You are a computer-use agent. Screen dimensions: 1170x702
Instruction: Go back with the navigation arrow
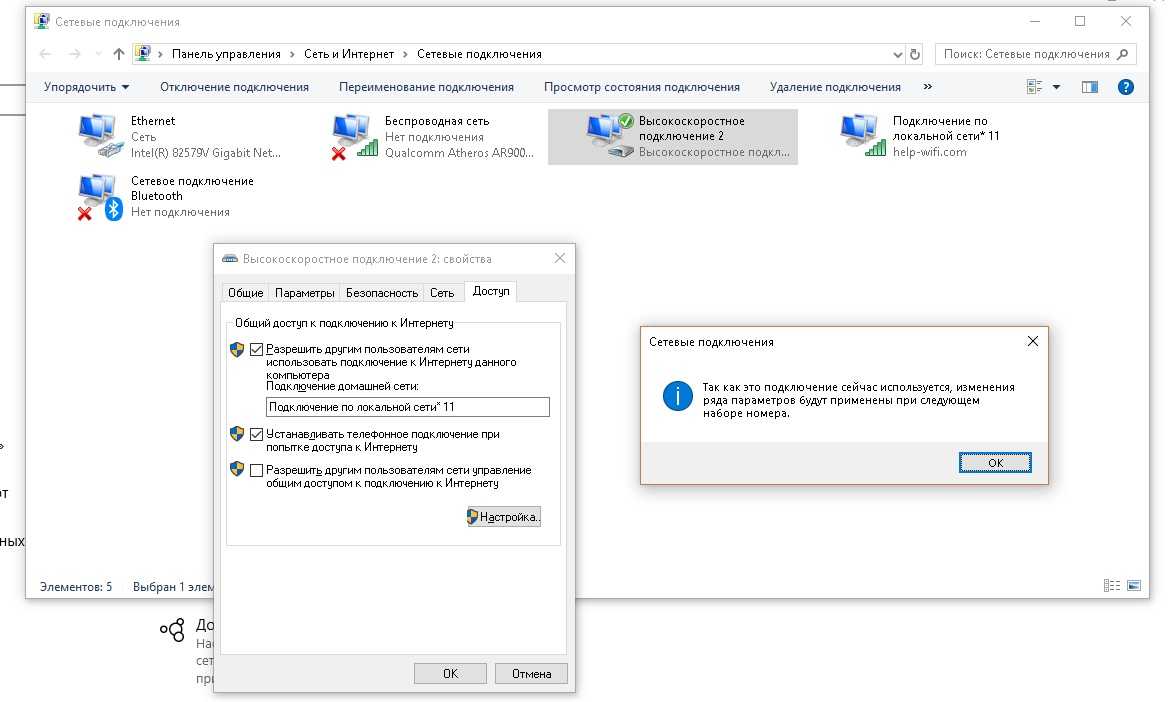pos(45,54)
